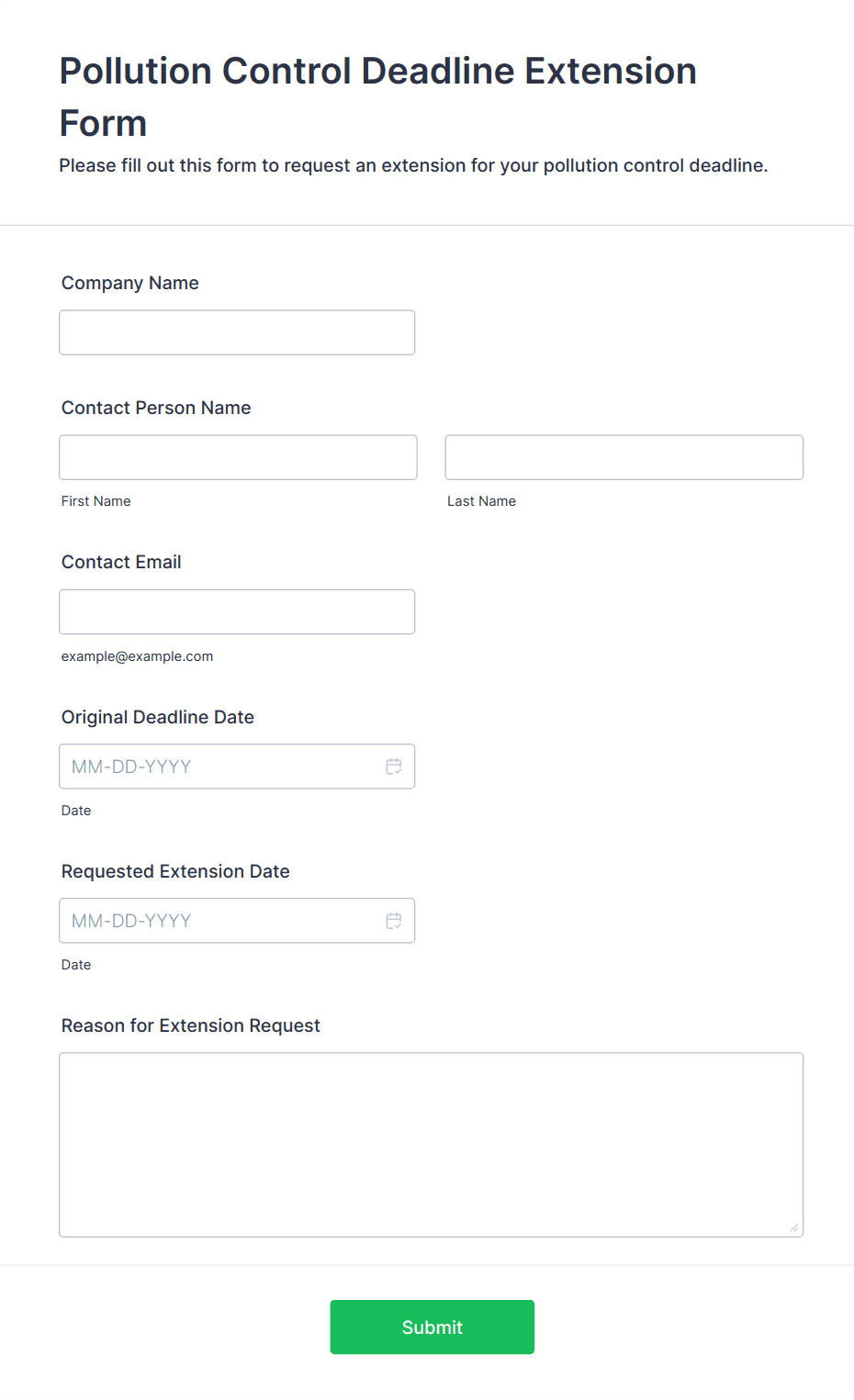Image resolution: width=854 pixels, height=1400 pixels.
Task: Focus the Last Name input box
Action: tap(624, 457)
